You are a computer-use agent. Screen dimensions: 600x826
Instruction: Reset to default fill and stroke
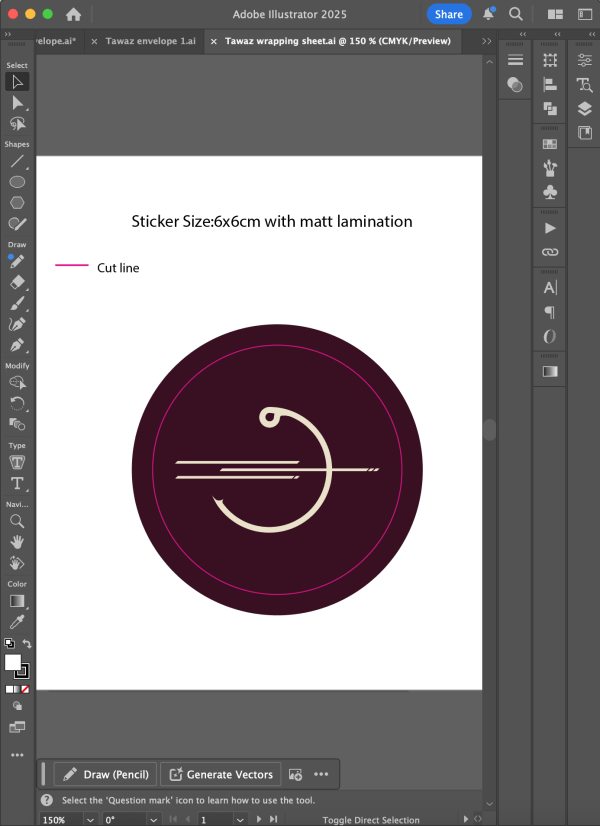(8, 644)
